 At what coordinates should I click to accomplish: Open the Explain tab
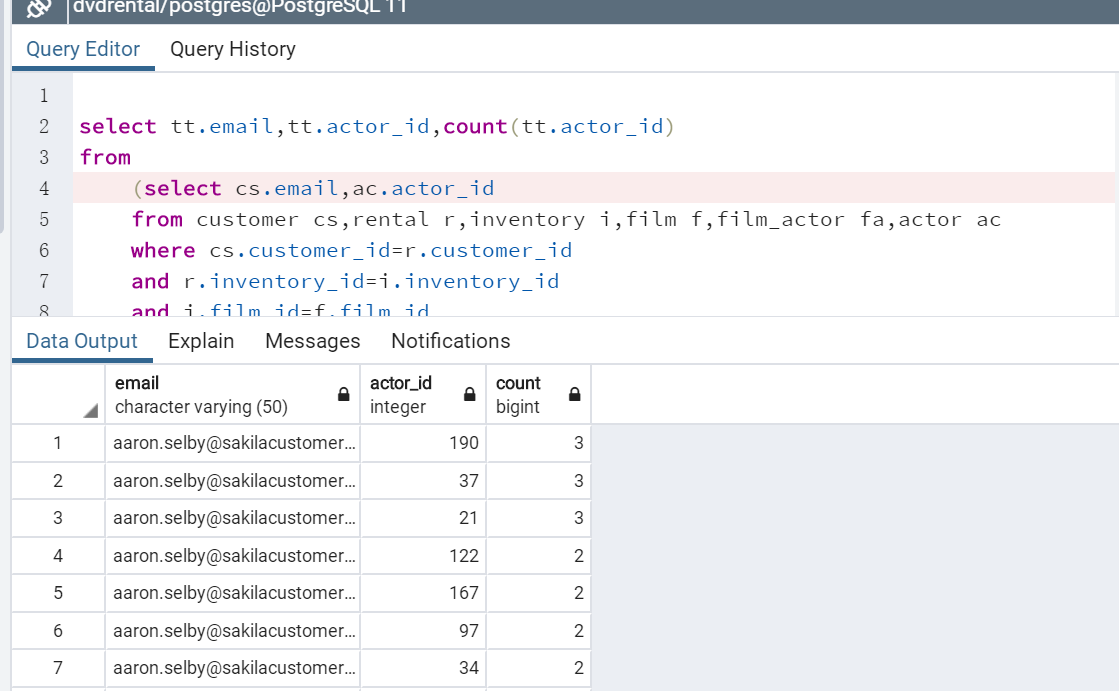pos(201,341)
